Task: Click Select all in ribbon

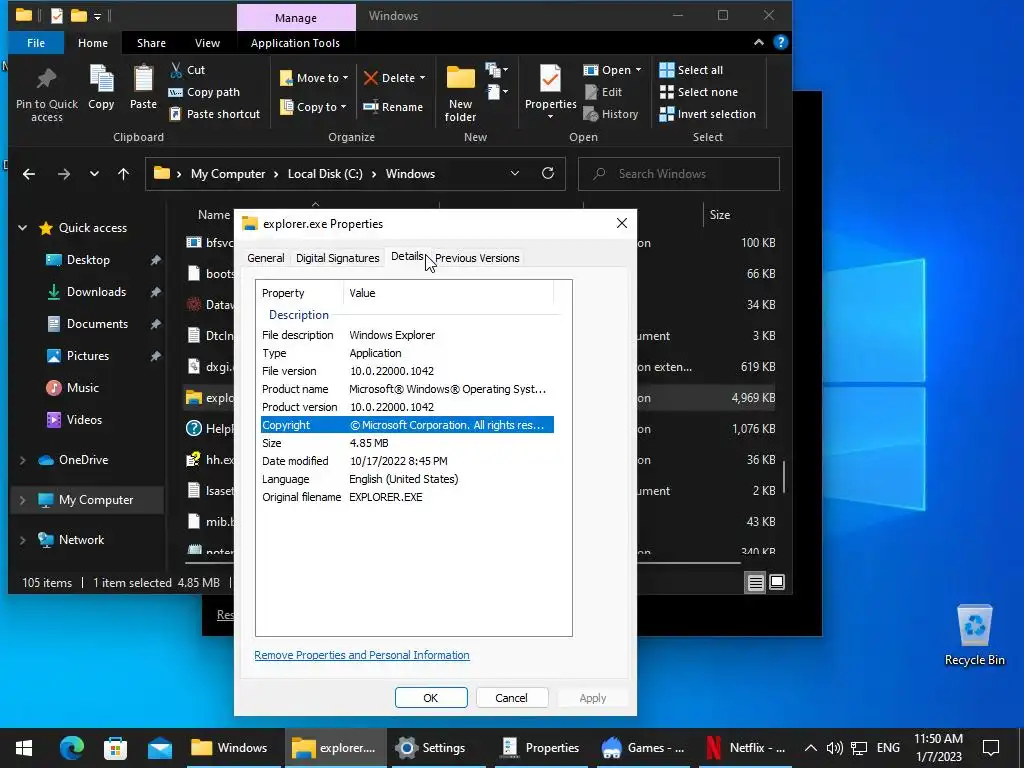Action: tap(691, 70)
